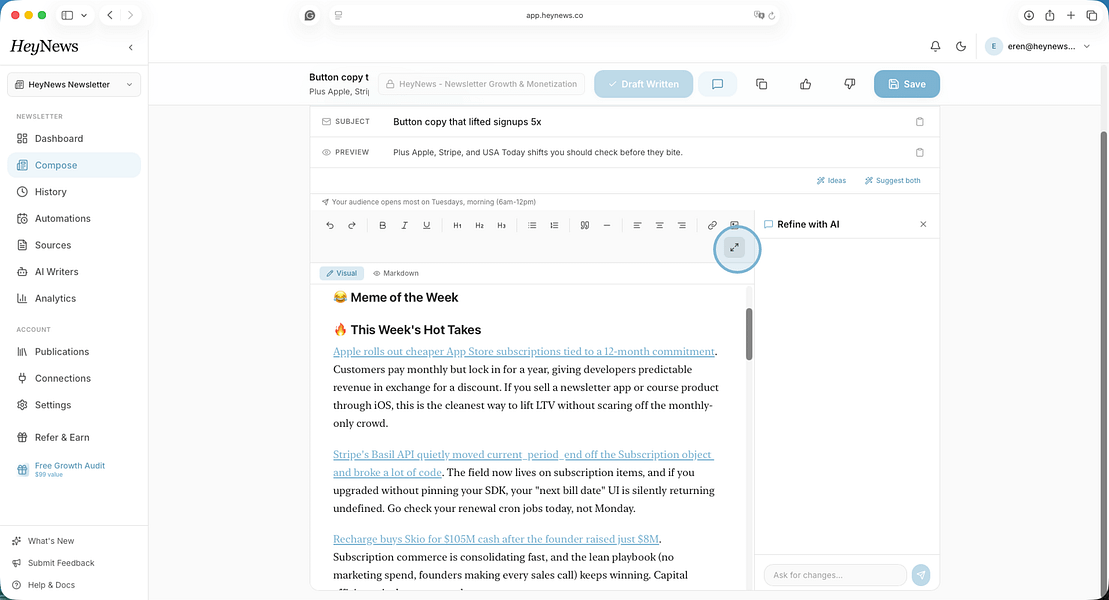Image resolution: width=1109 pixels, height=600 pixels.
Task: Insert a numbered list
Action: [554, 225]
